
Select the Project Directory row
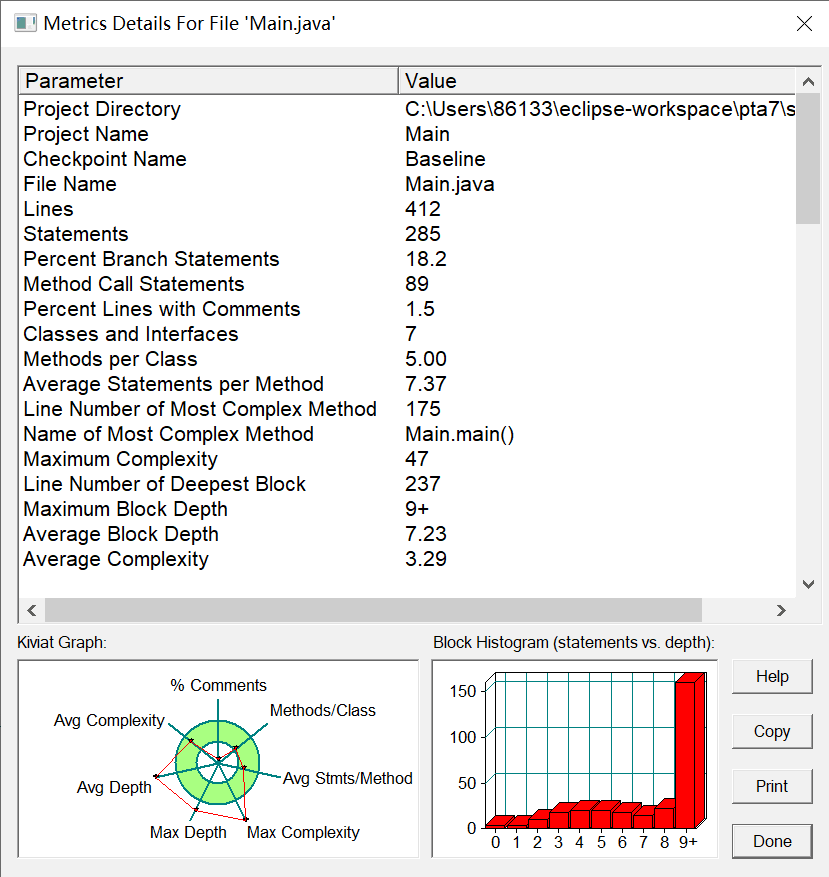coord(407,109)
